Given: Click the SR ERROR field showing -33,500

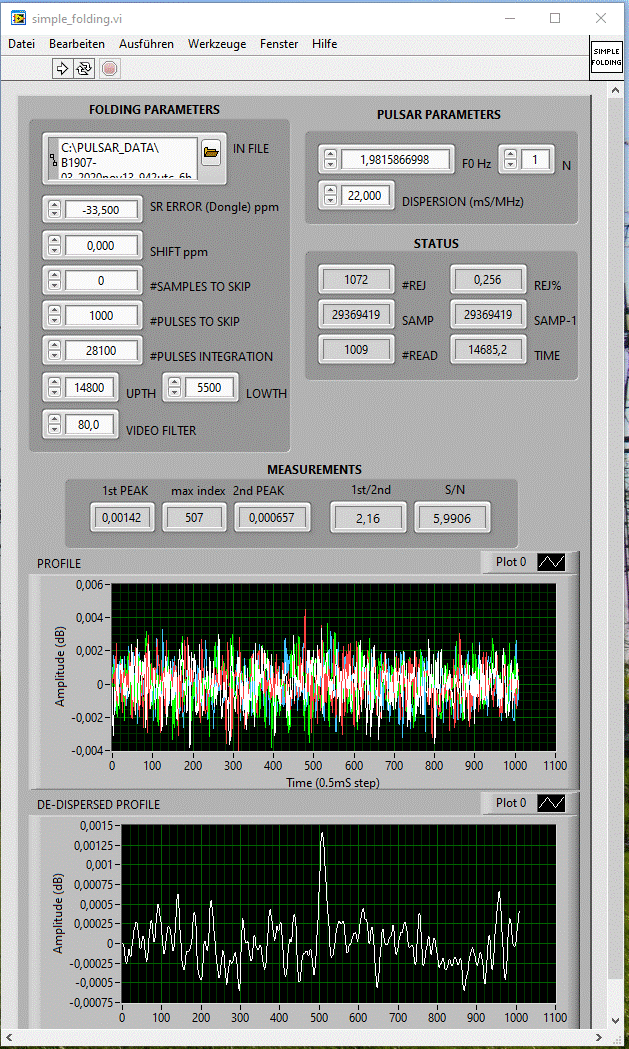Looking at the screenshot, I should 102,210.
